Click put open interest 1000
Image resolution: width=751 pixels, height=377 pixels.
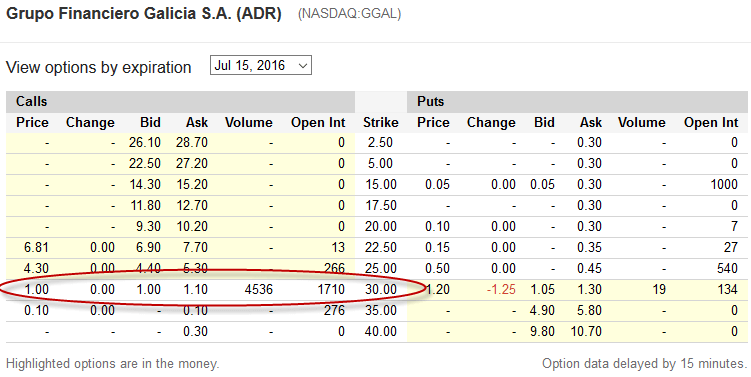point(724,185)
